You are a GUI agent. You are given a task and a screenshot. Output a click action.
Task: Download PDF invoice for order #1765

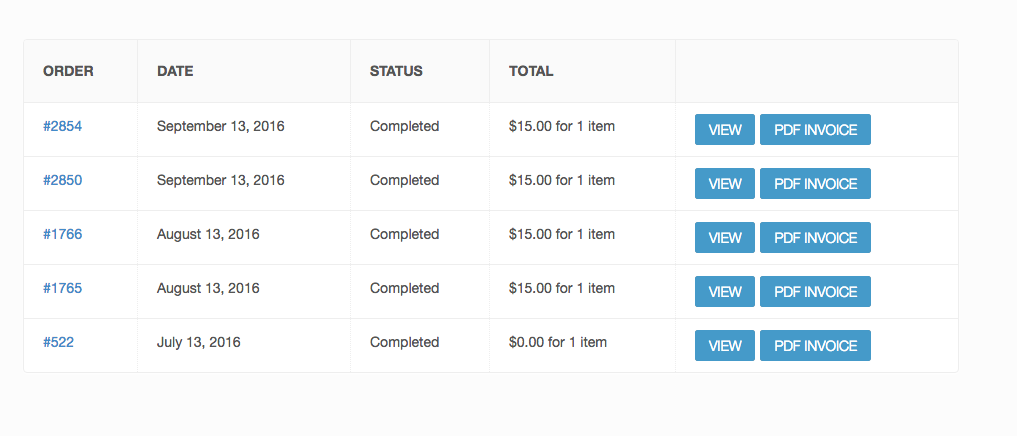815,291
